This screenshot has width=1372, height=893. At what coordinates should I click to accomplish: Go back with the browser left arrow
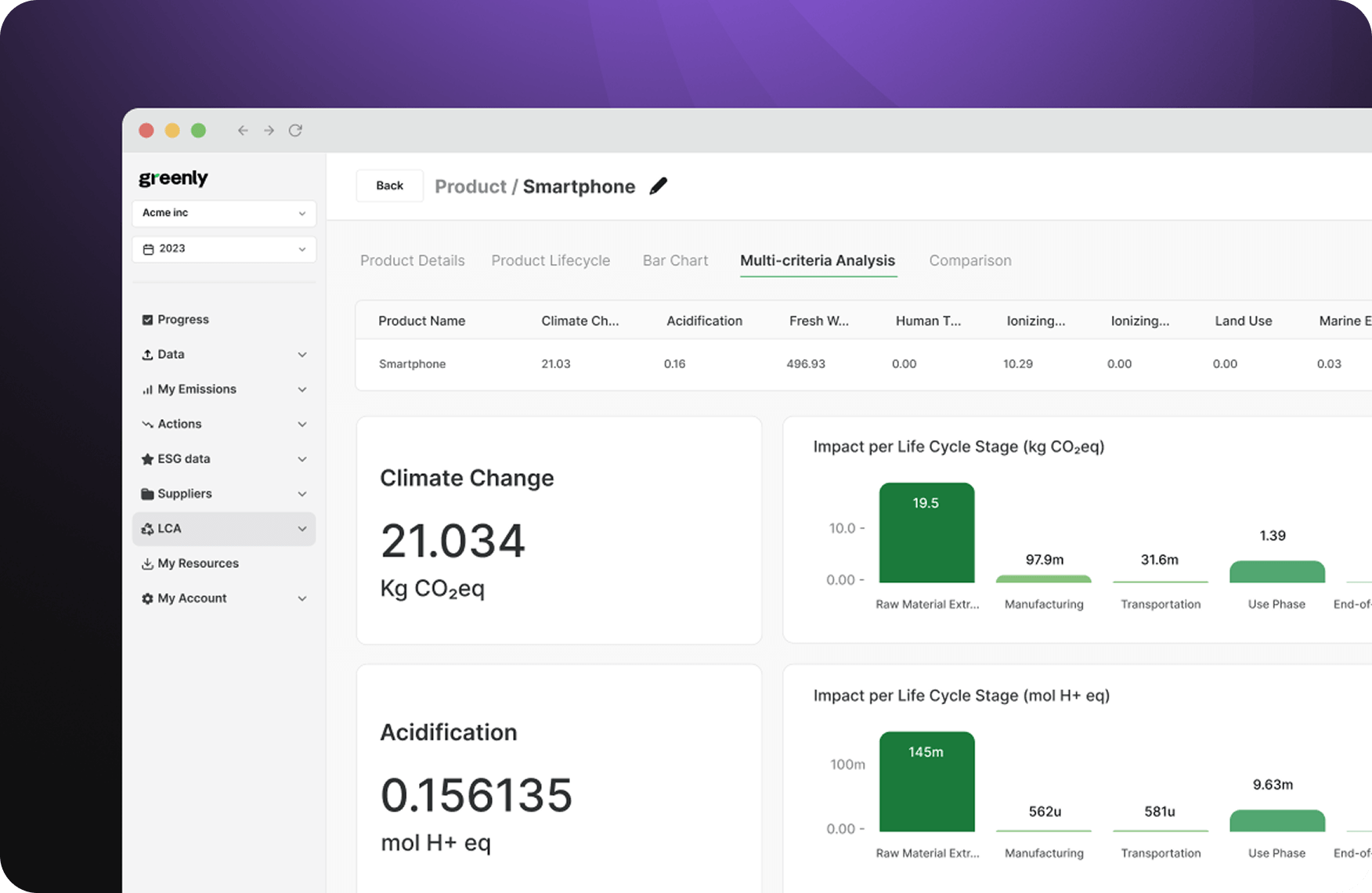(x=243, y=131)
